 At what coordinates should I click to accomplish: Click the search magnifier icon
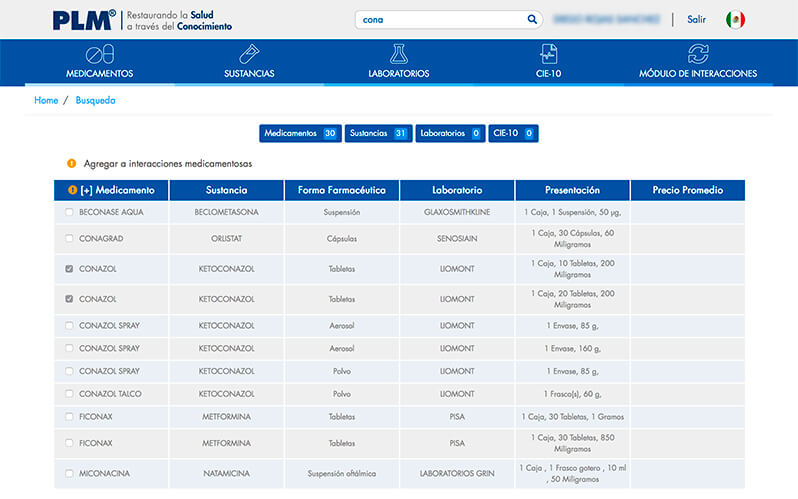point(532,19)
